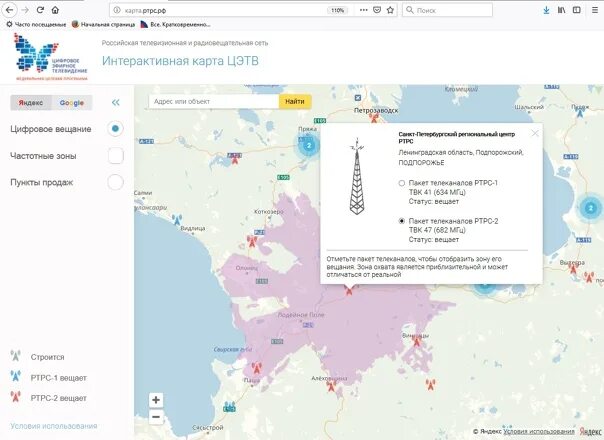Image resolution: width=604 pixels, height=440 pixels.
Task: Toggle the browser sidebar icon
Action: 577,10
